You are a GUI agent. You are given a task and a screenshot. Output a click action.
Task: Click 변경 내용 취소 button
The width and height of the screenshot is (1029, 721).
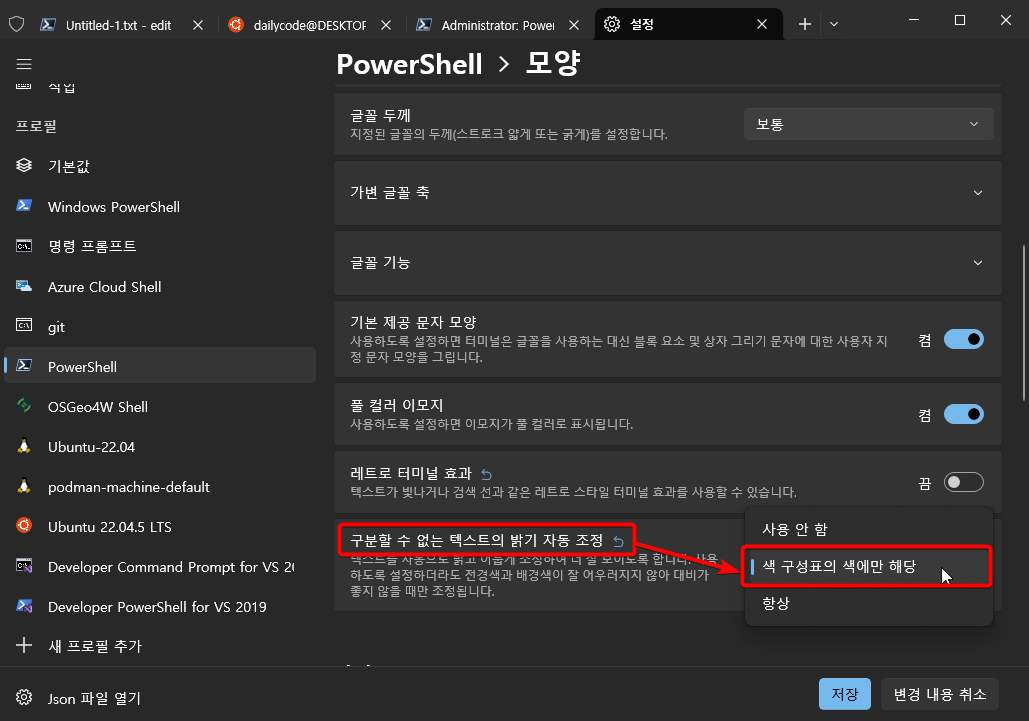point(940,694)
